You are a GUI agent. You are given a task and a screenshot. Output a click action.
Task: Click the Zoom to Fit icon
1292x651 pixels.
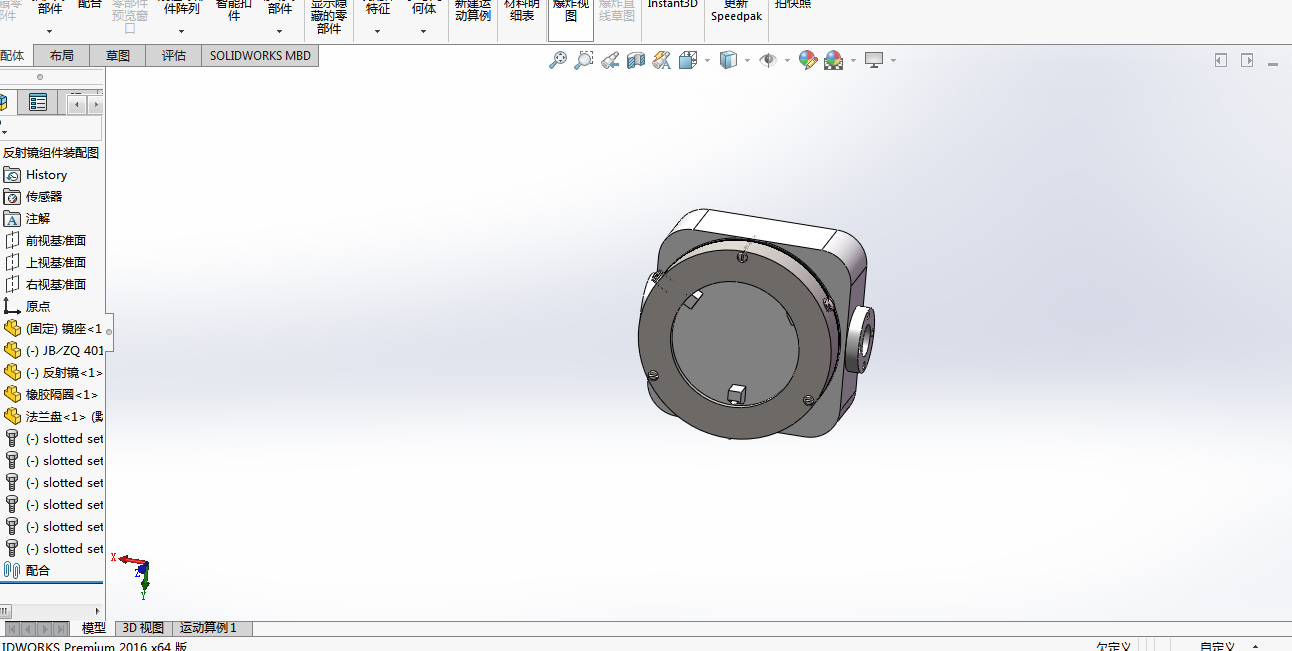(x=558, y=60)
